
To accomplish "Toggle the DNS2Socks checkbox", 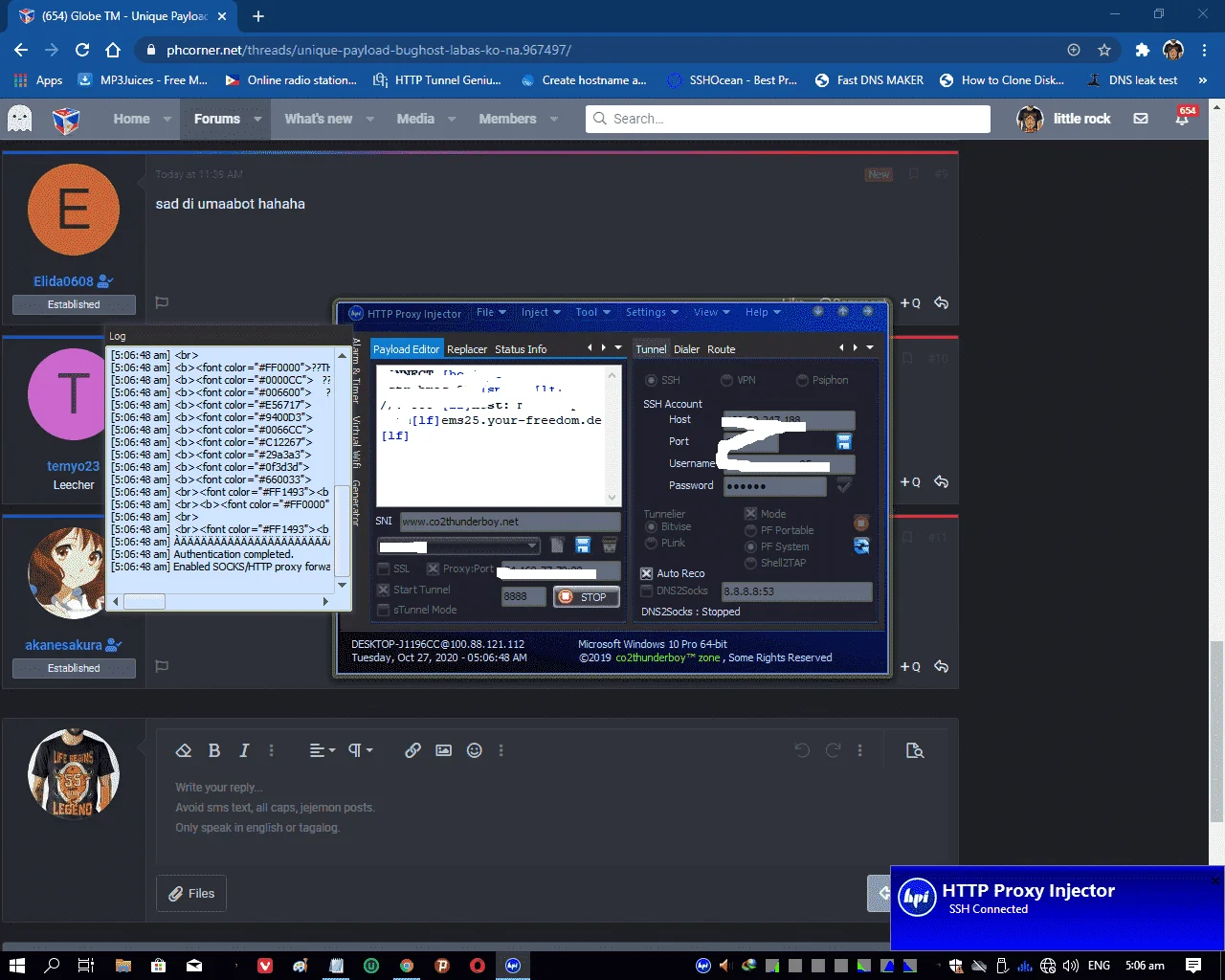I will [x=647, y=590].
